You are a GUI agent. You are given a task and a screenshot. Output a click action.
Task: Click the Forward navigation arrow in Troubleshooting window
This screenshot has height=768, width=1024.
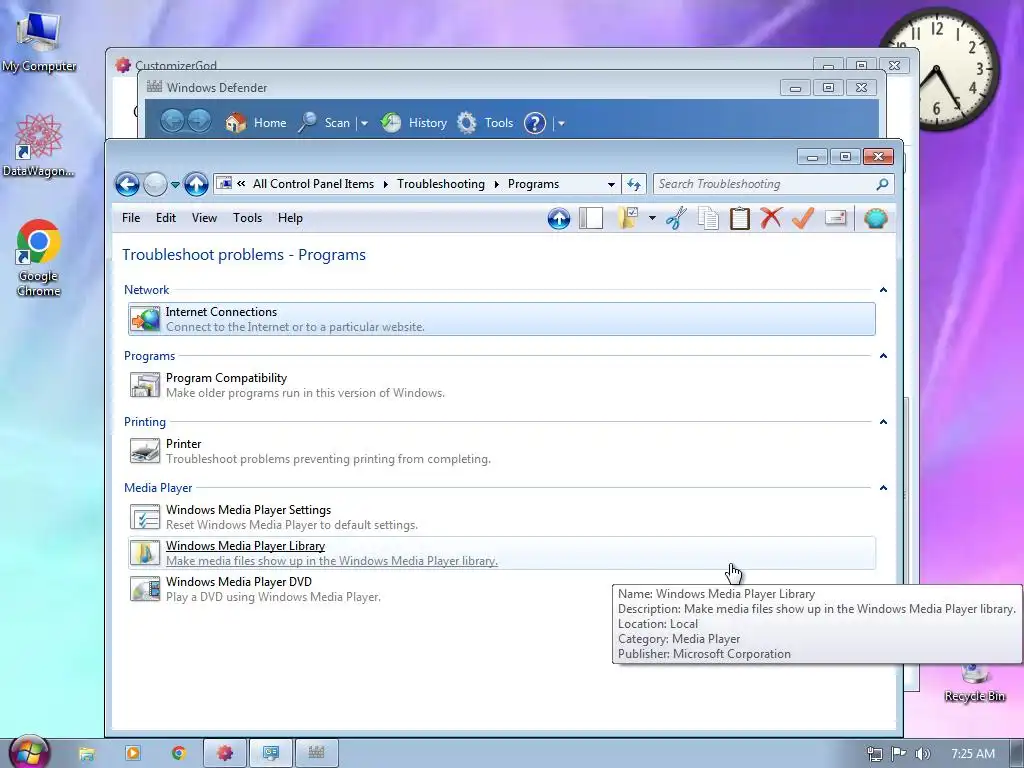(x=155, y=185)
